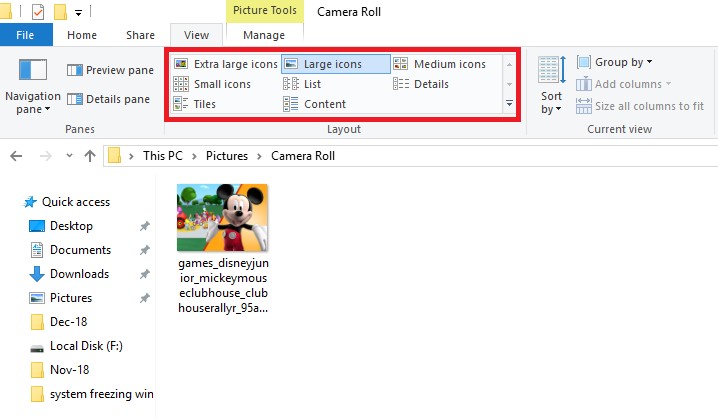718x419 pixels.
Task: Select Large icons layout
Action: (335, 64)
